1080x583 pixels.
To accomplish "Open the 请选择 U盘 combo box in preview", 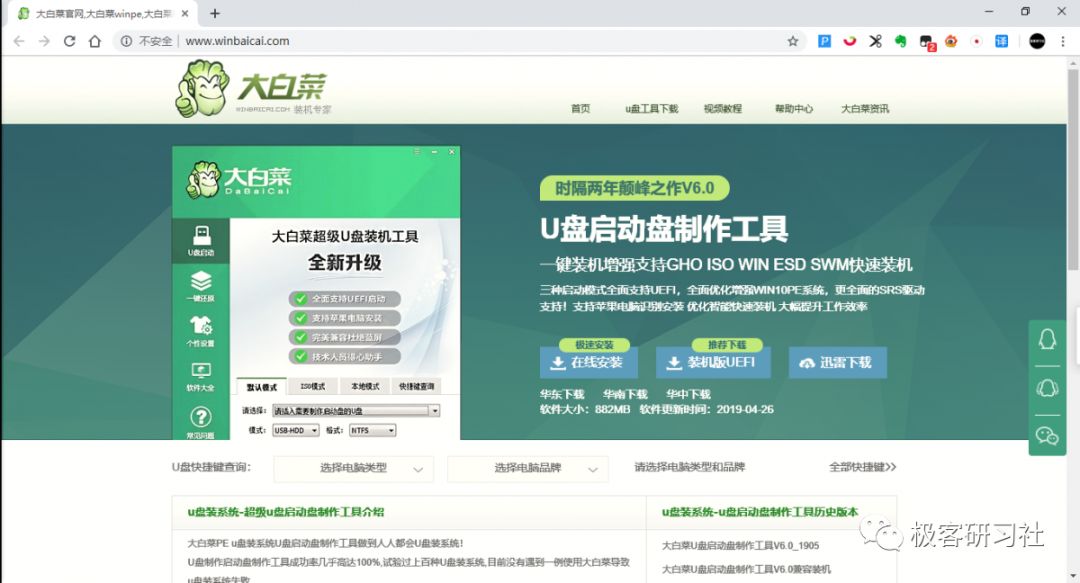I will coord(356,411).
